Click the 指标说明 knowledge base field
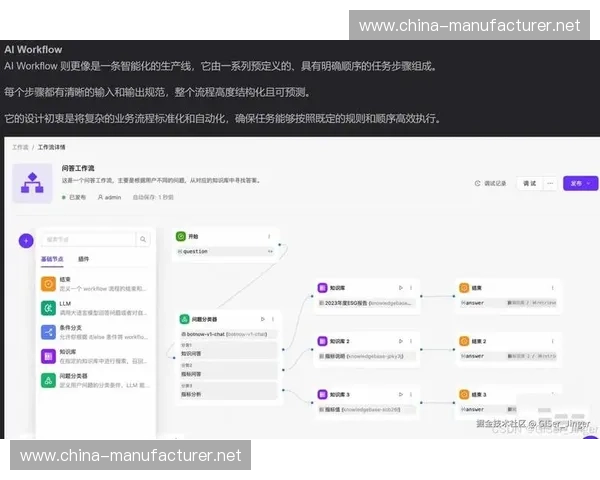 [x=367, y=356]
